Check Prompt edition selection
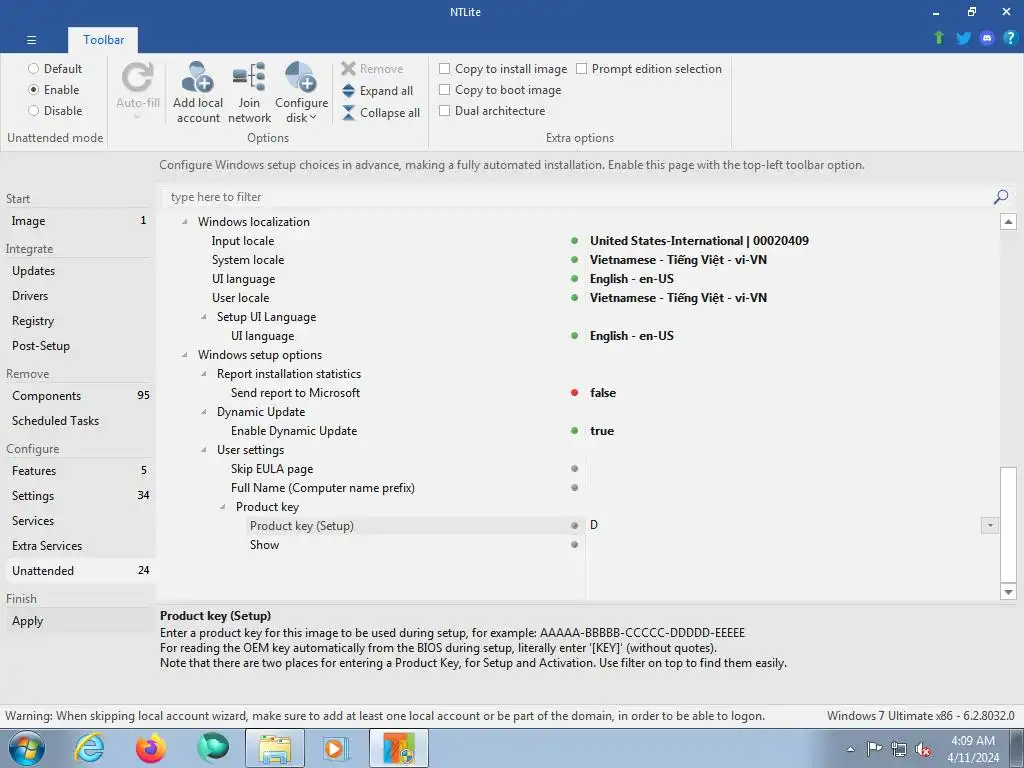The height and width of the screenshot is (768, 1024). 582,69
